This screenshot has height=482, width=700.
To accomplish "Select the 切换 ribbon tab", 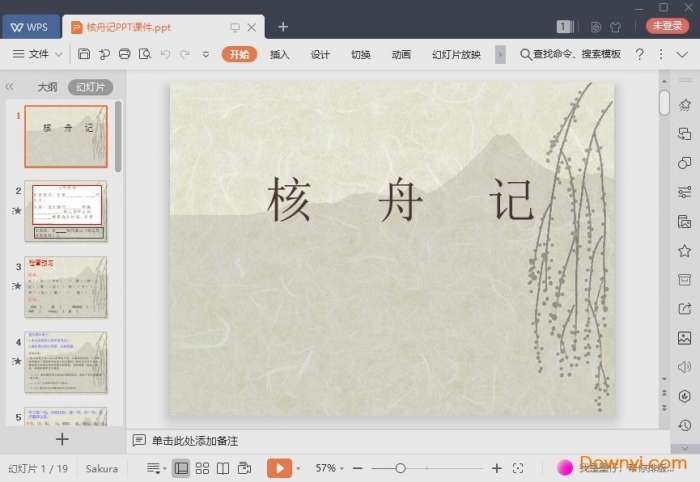I will click(361, 54).
